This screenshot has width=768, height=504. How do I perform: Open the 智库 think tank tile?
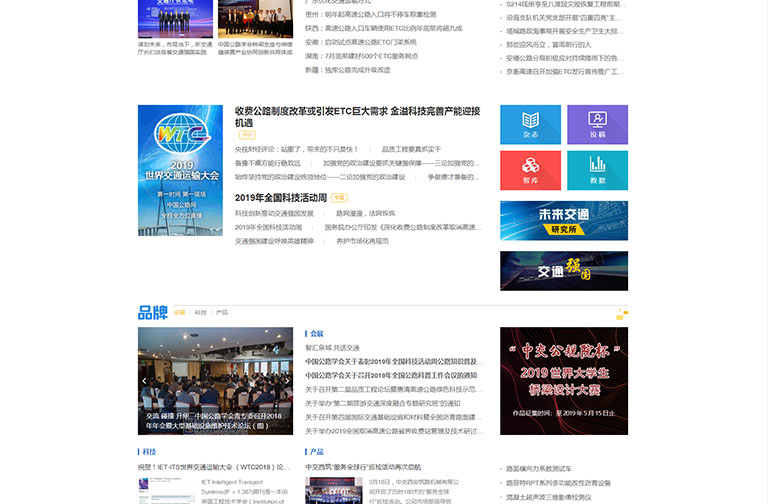(x=530, y=170)
